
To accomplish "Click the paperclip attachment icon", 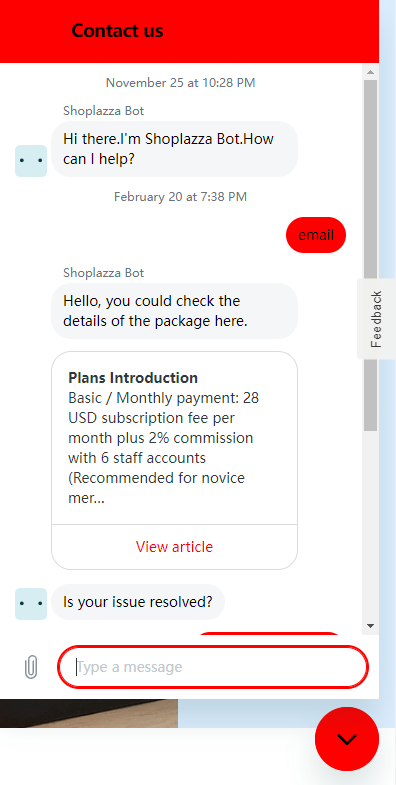I will coord(31,667).
